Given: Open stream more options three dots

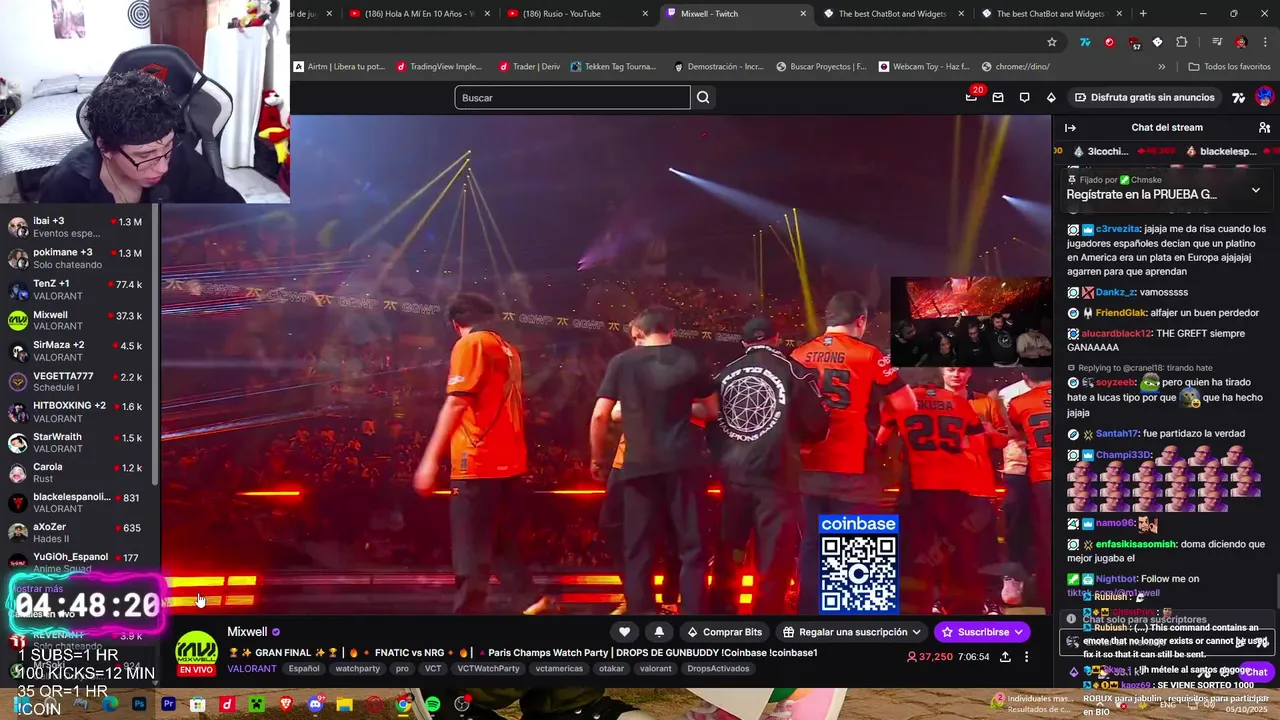Looking at the screenshot, I should [1026, 657].
